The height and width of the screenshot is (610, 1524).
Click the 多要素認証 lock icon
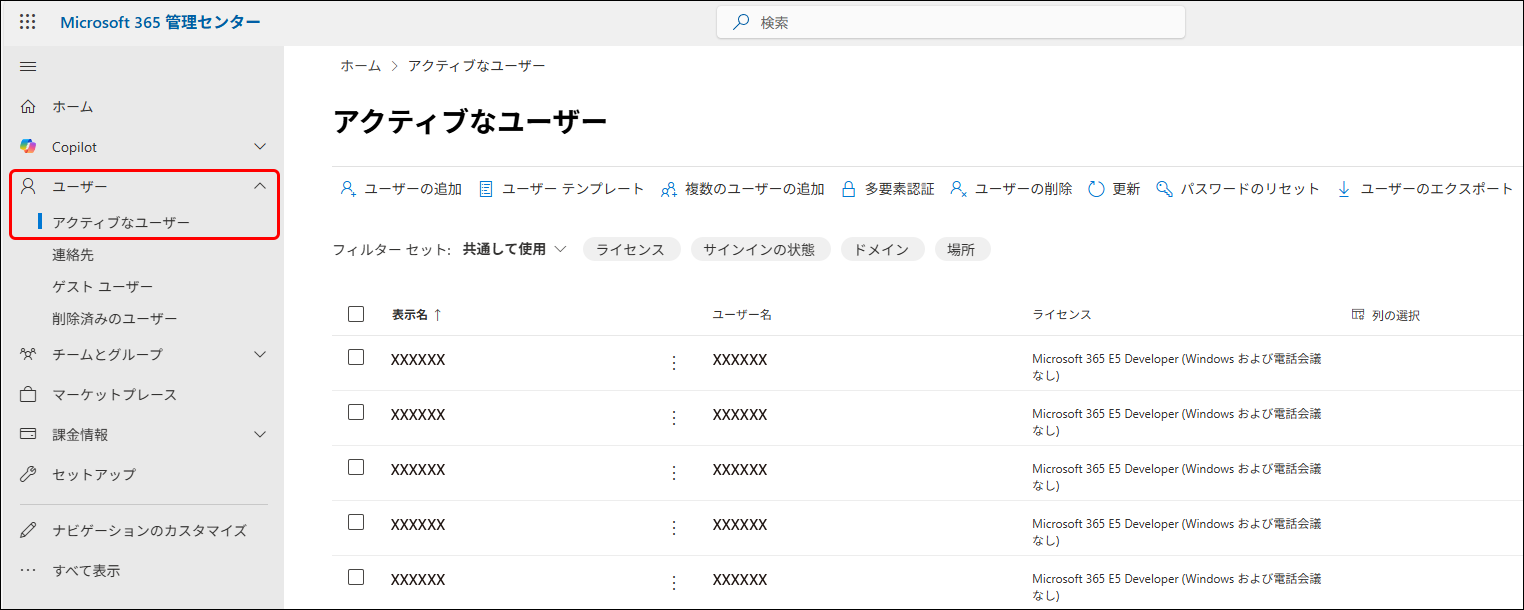848,188
